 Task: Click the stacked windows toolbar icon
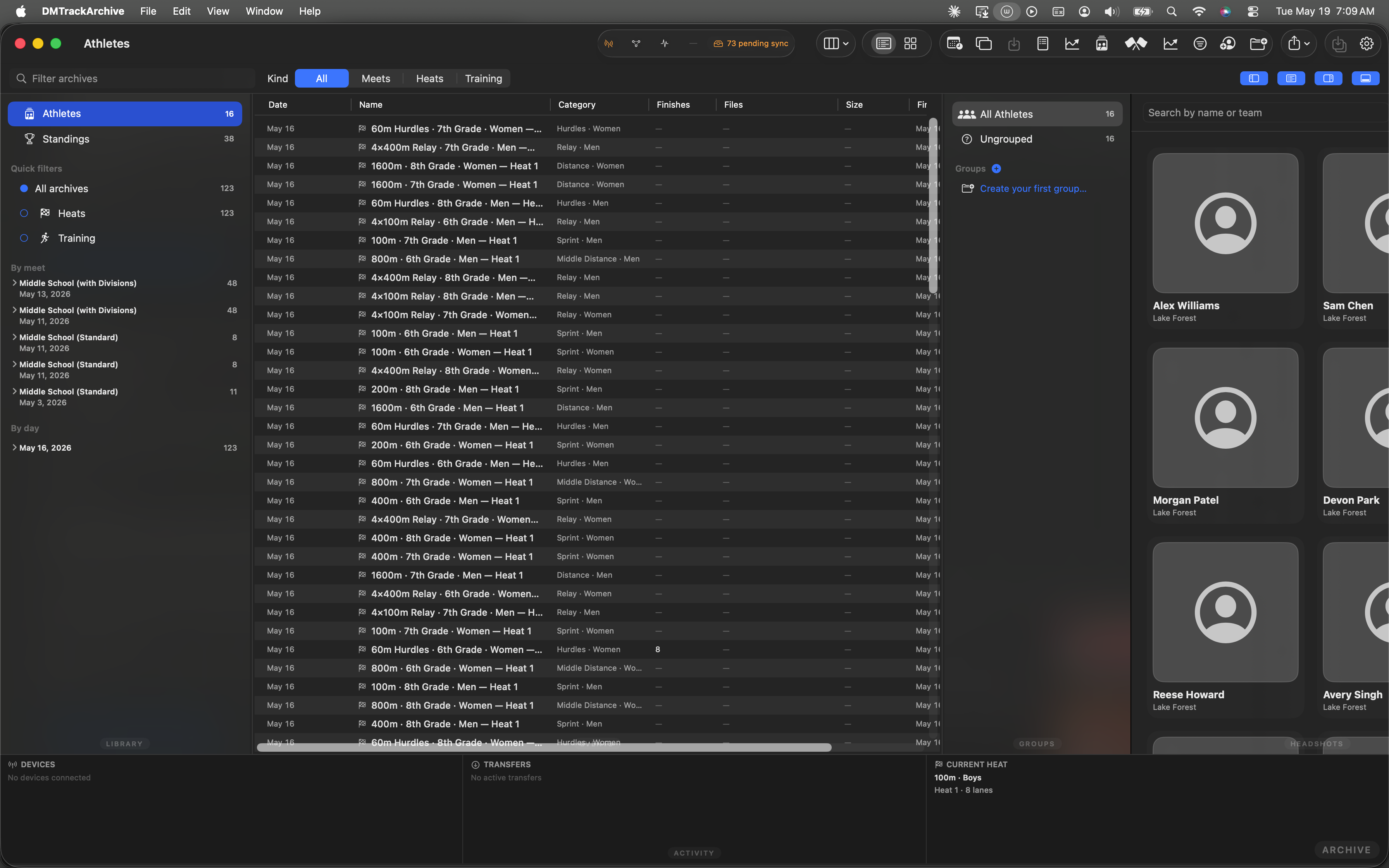click(984, 44)
